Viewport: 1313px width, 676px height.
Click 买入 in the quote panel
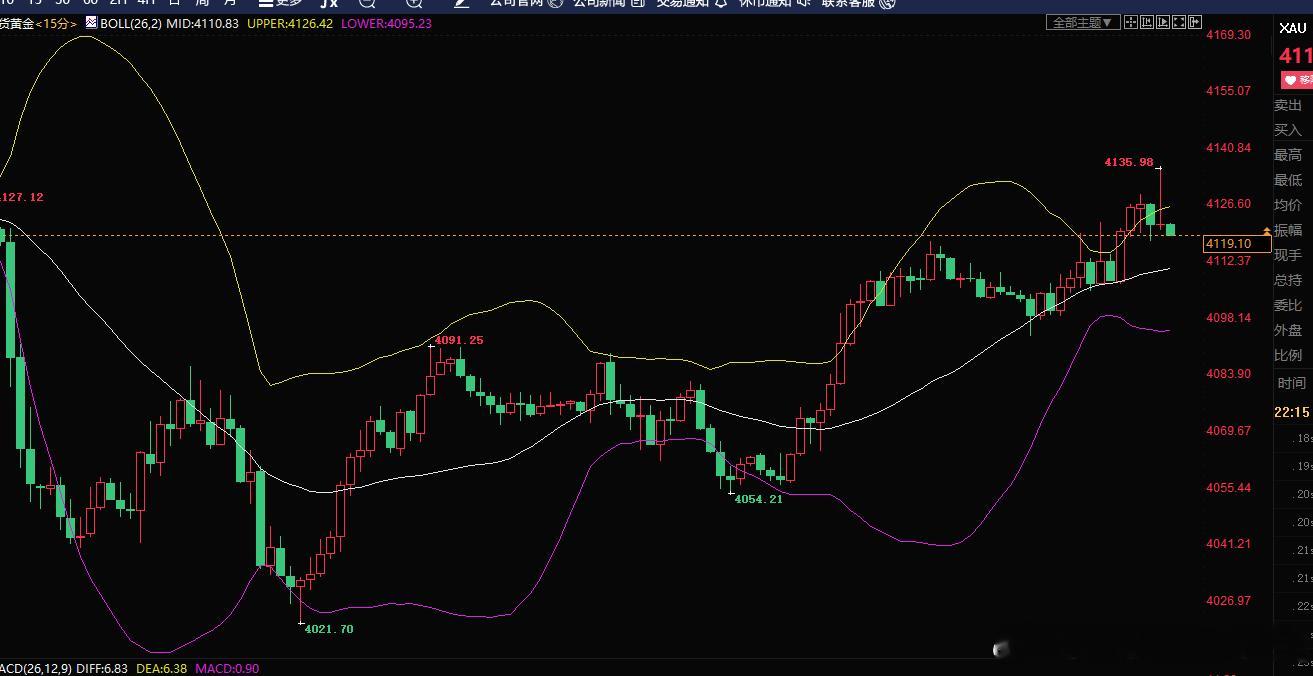click(x=1288, y=130)
